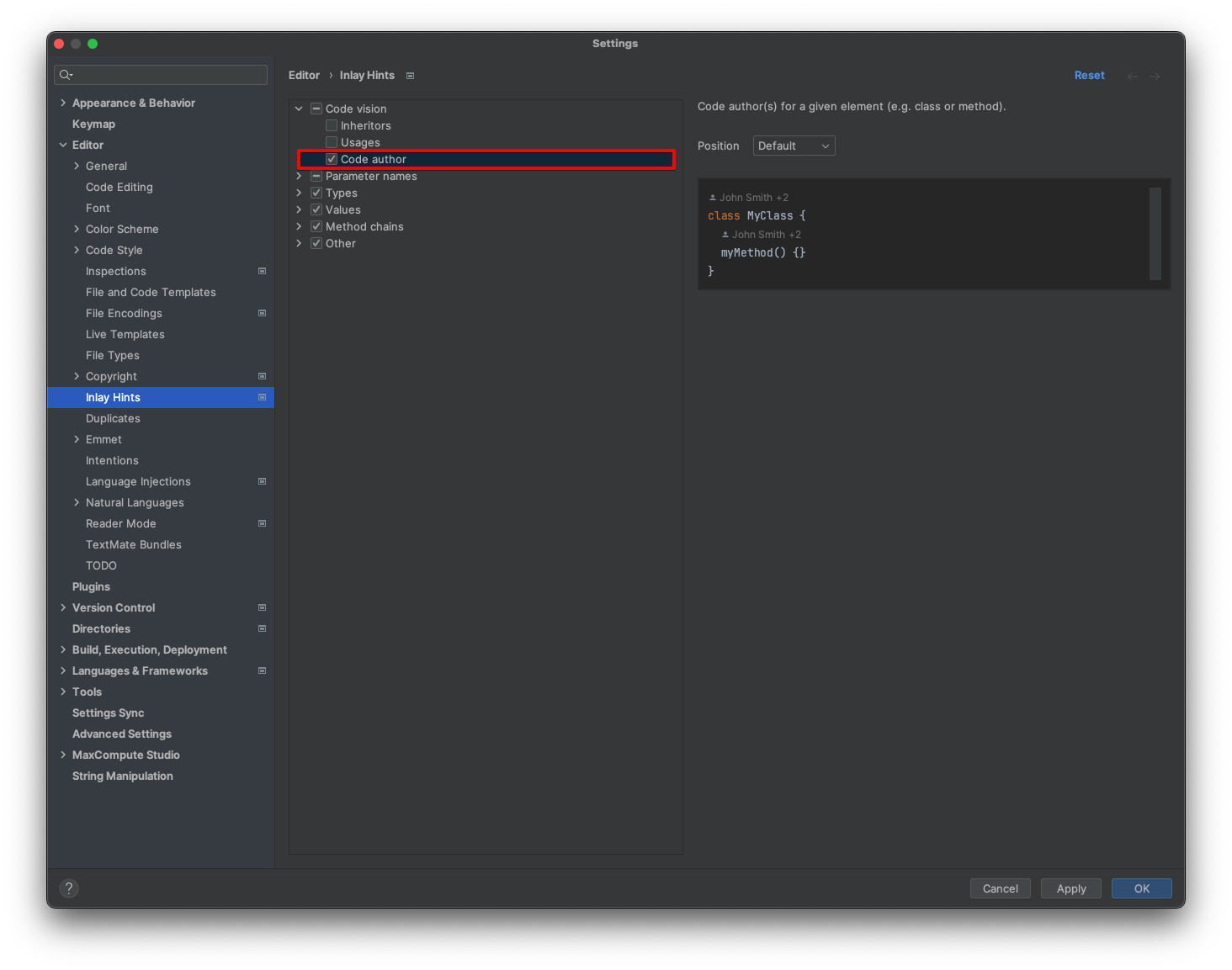Click the Reset link
This screenshot has width=1232, height=970.
click(x=1089, y=75)
